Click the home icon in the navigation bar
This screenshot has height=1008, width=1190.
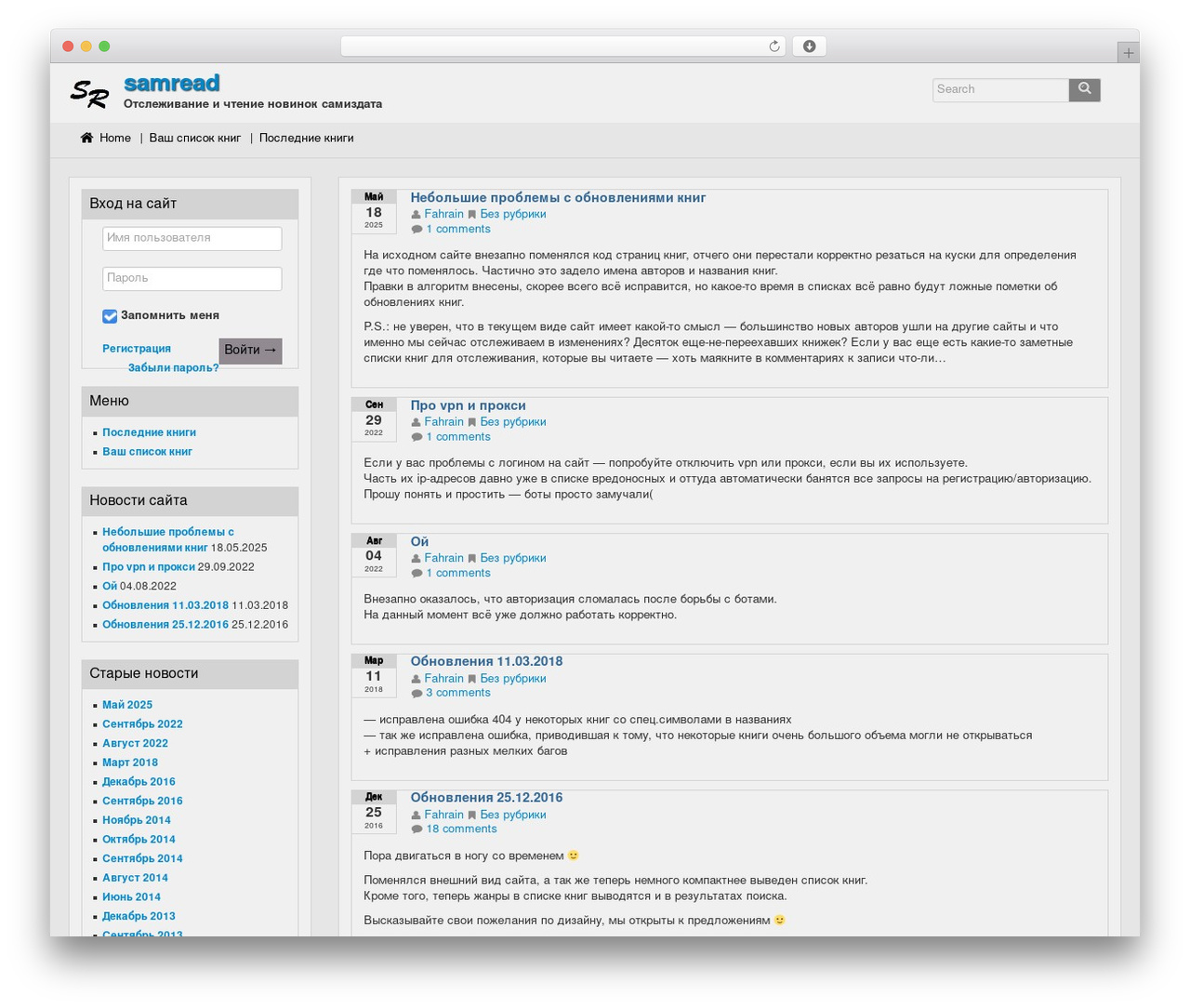click(86, 138)
